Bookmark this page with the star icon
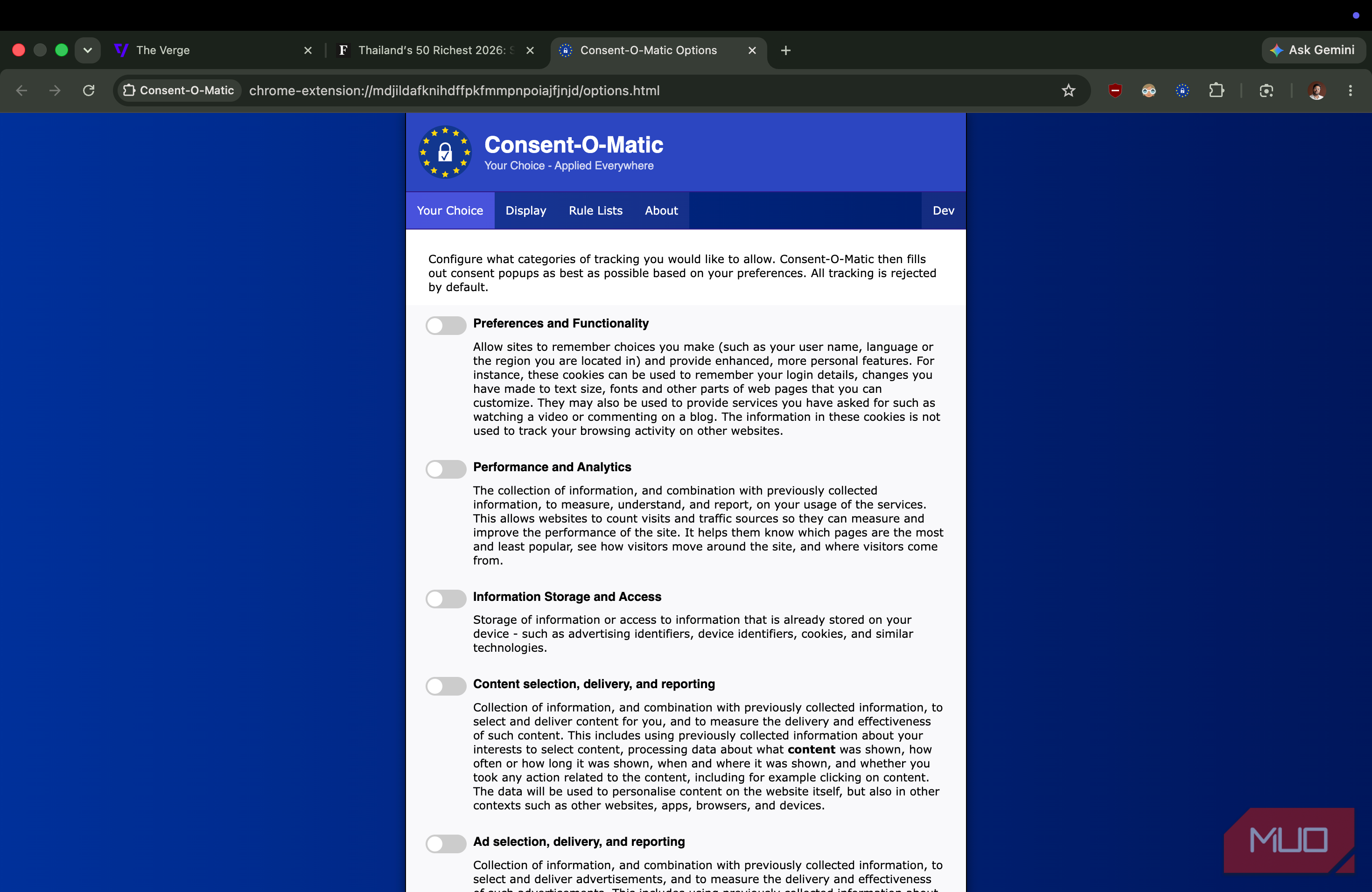 (1068, 91)
